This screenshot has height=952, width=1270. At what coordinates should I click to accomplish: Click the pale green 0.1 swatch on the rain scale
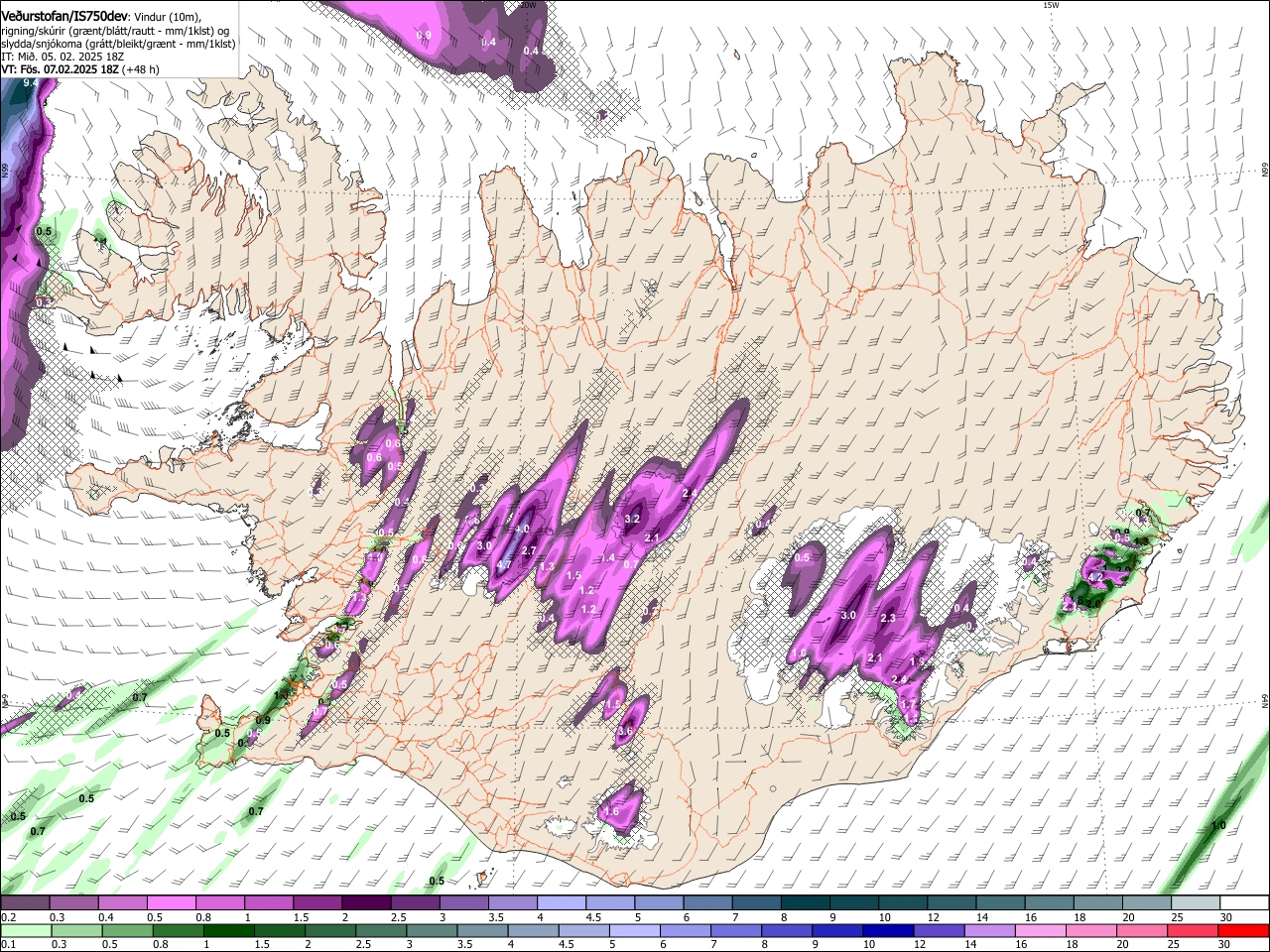(26, 931)
